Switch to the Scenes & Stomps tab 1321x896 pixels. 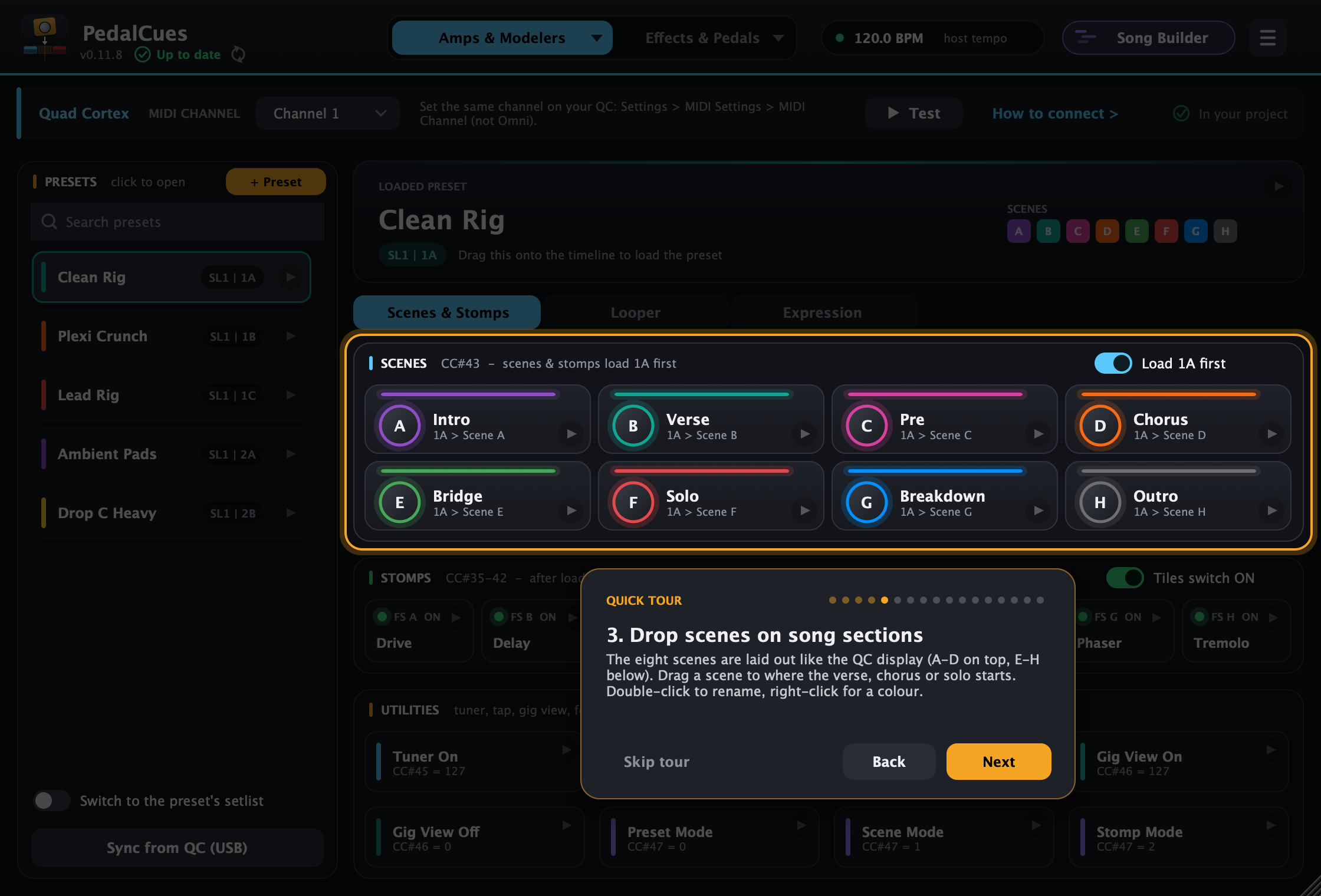pos(447,312)
